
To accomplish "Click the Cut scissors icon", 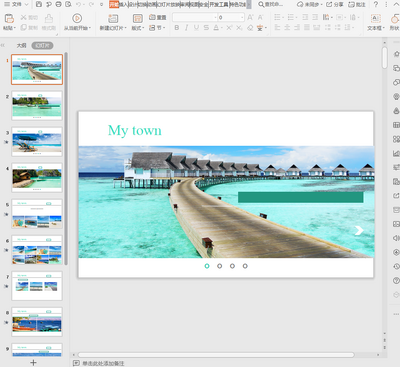I will [x=24, y=17].
